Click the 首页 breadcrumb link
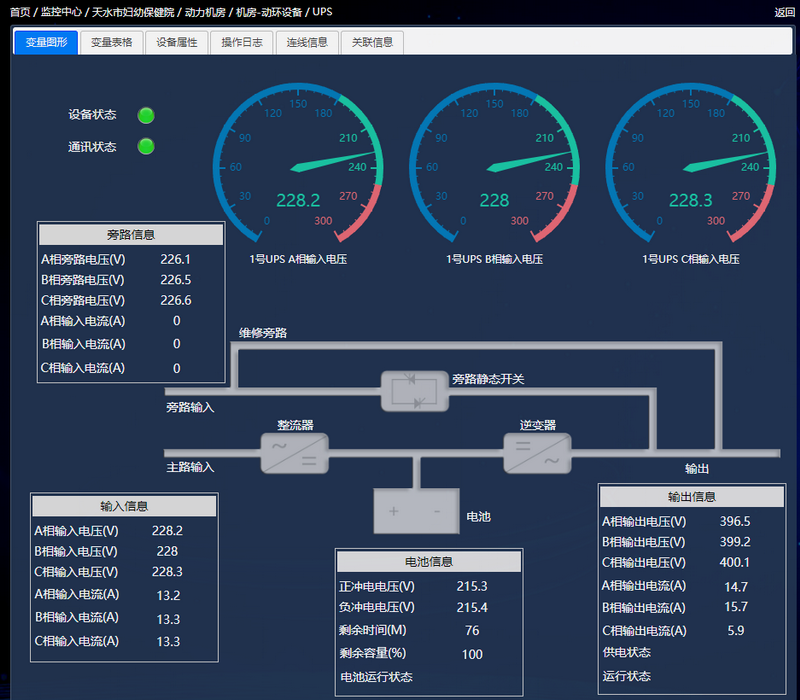The height and width of the screenshot is (700, 800). [20, 12]
